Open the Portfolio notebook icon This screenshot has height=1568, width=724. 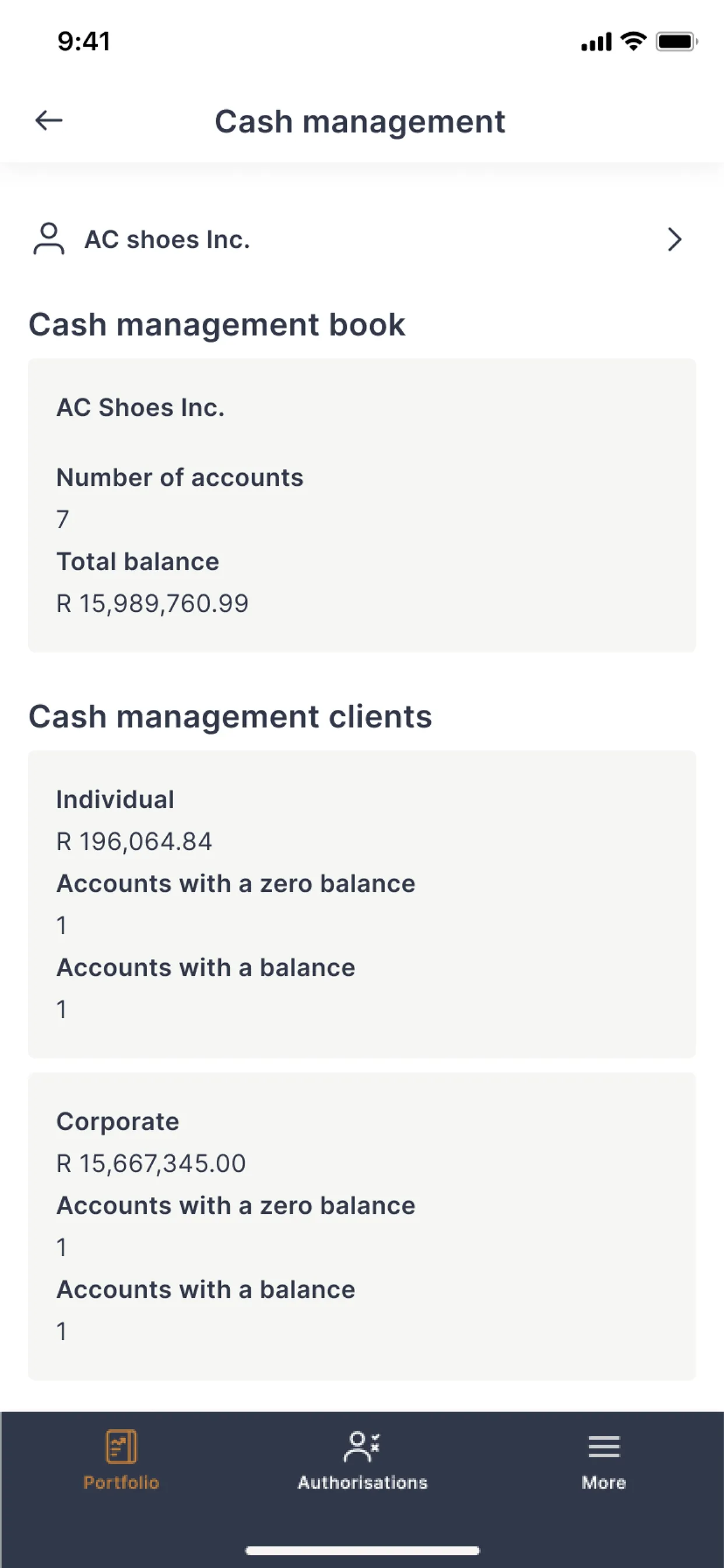(121, 1445)
